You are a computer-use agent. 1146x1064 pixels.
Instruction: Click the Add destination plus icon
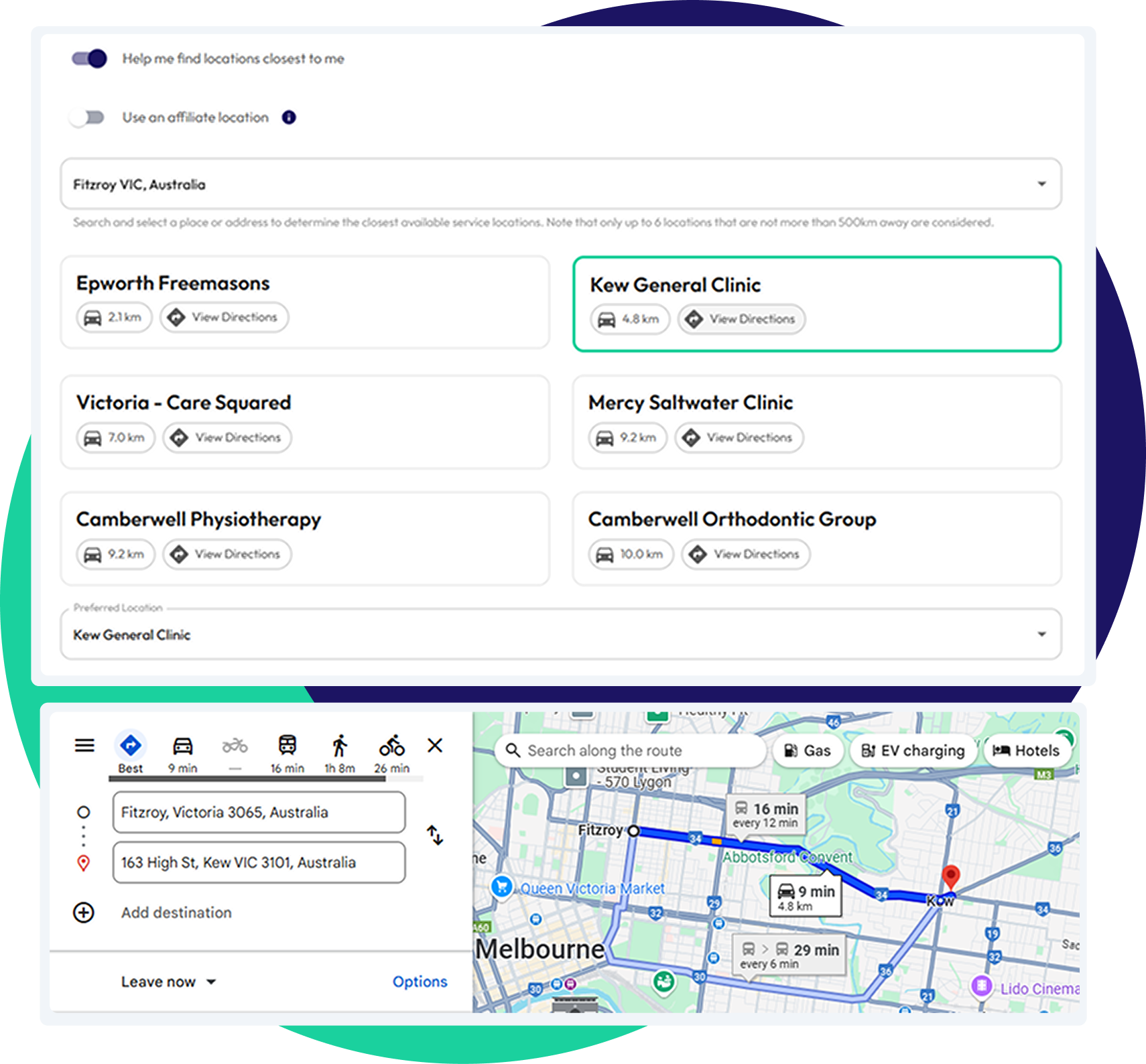(x=84, y=913)
